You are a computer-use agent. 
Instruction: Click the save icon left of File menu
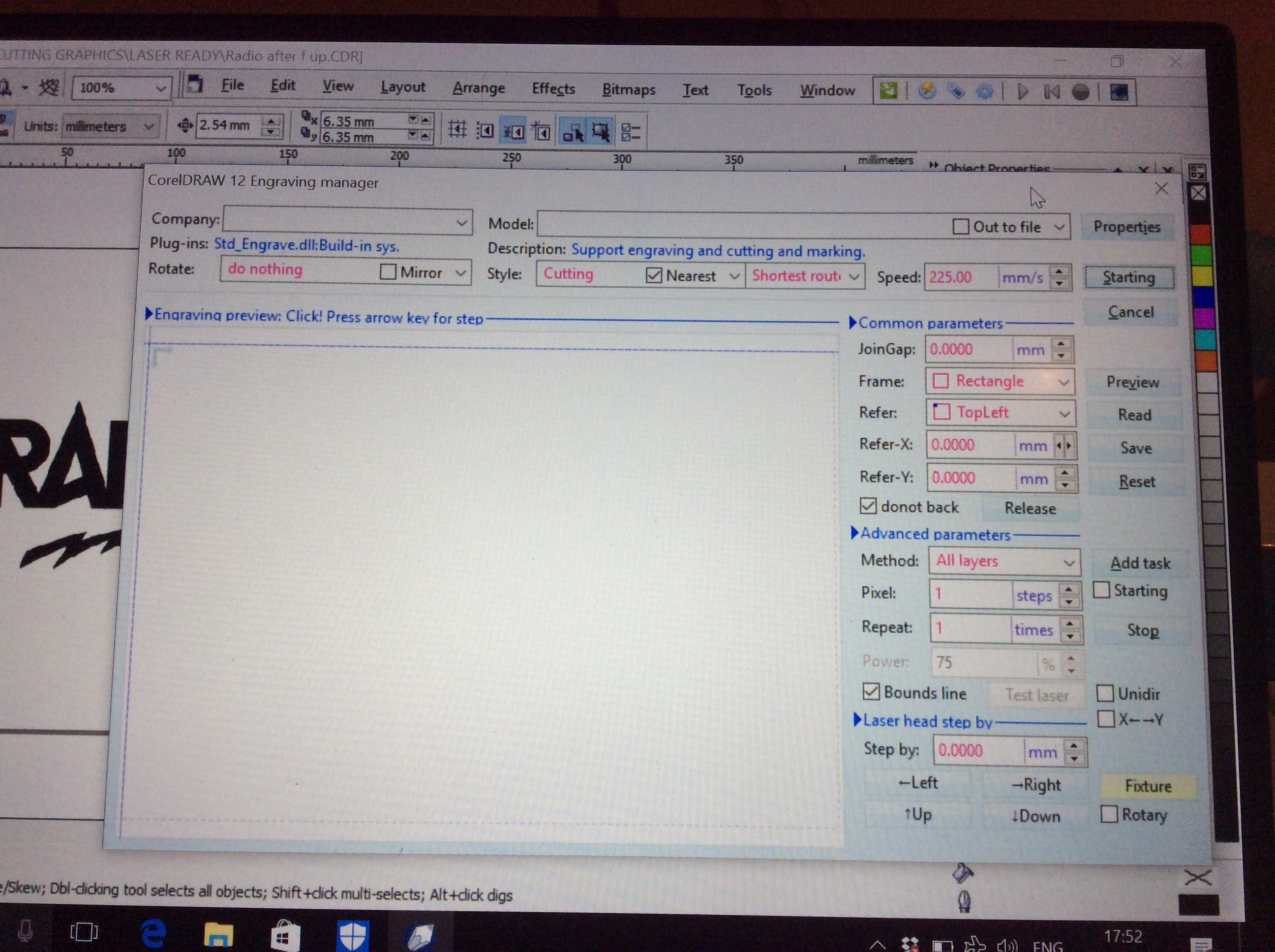[x=194, y=85]
